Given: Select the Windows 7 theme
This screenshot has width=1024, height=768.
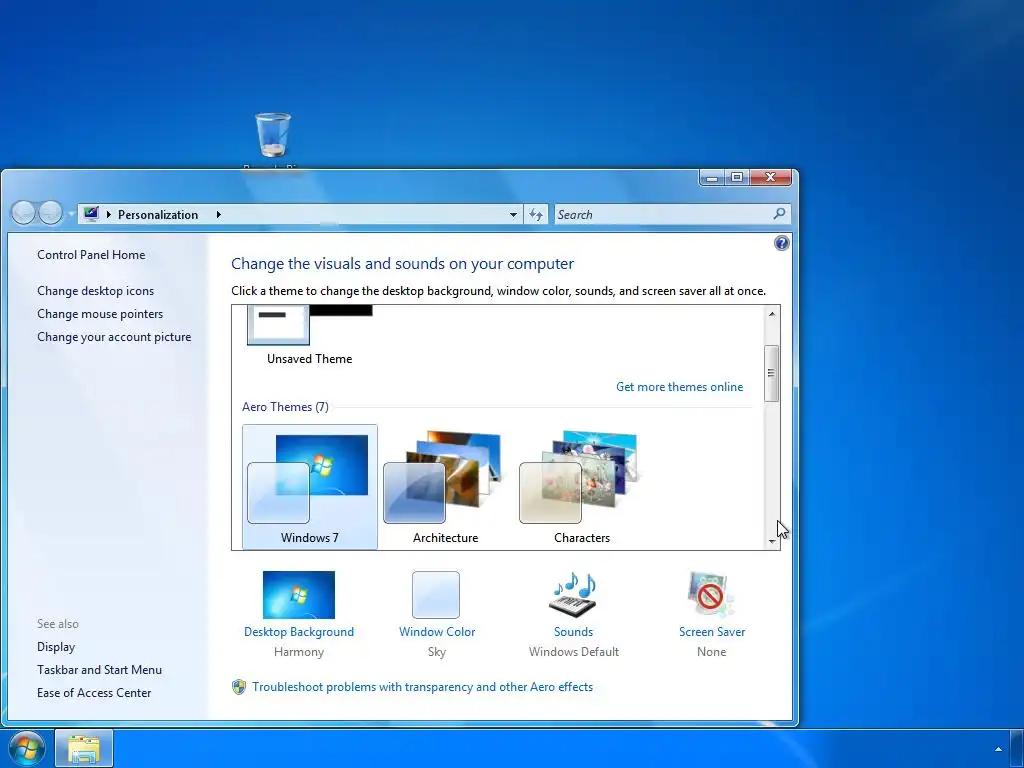Looking at the screenshot, I should pyautogui.click(x=310, y=487).
